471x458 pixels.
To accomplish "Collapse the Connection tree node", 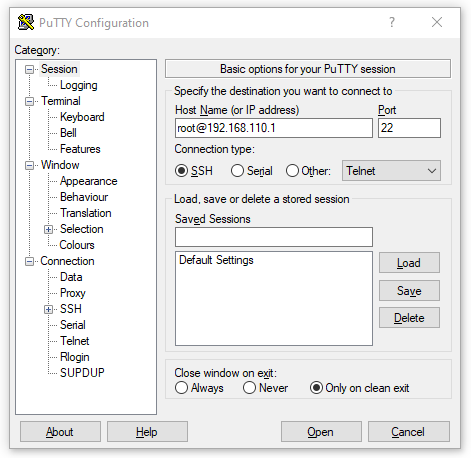I will click(x=29, y=261).
